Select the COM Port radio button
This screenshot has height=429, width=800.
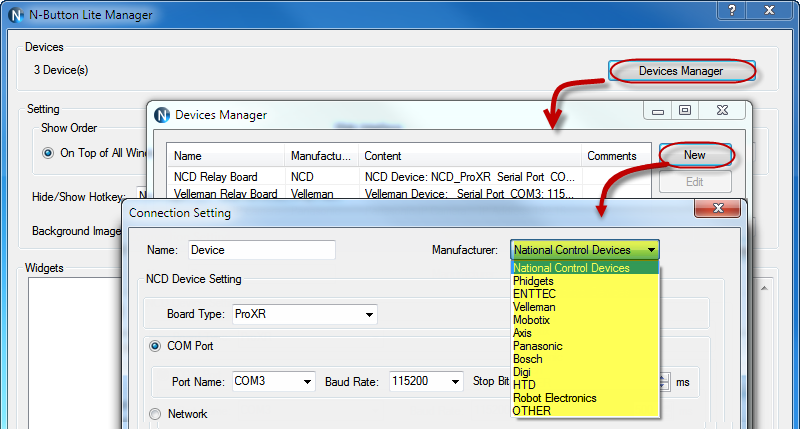[155, 346]
